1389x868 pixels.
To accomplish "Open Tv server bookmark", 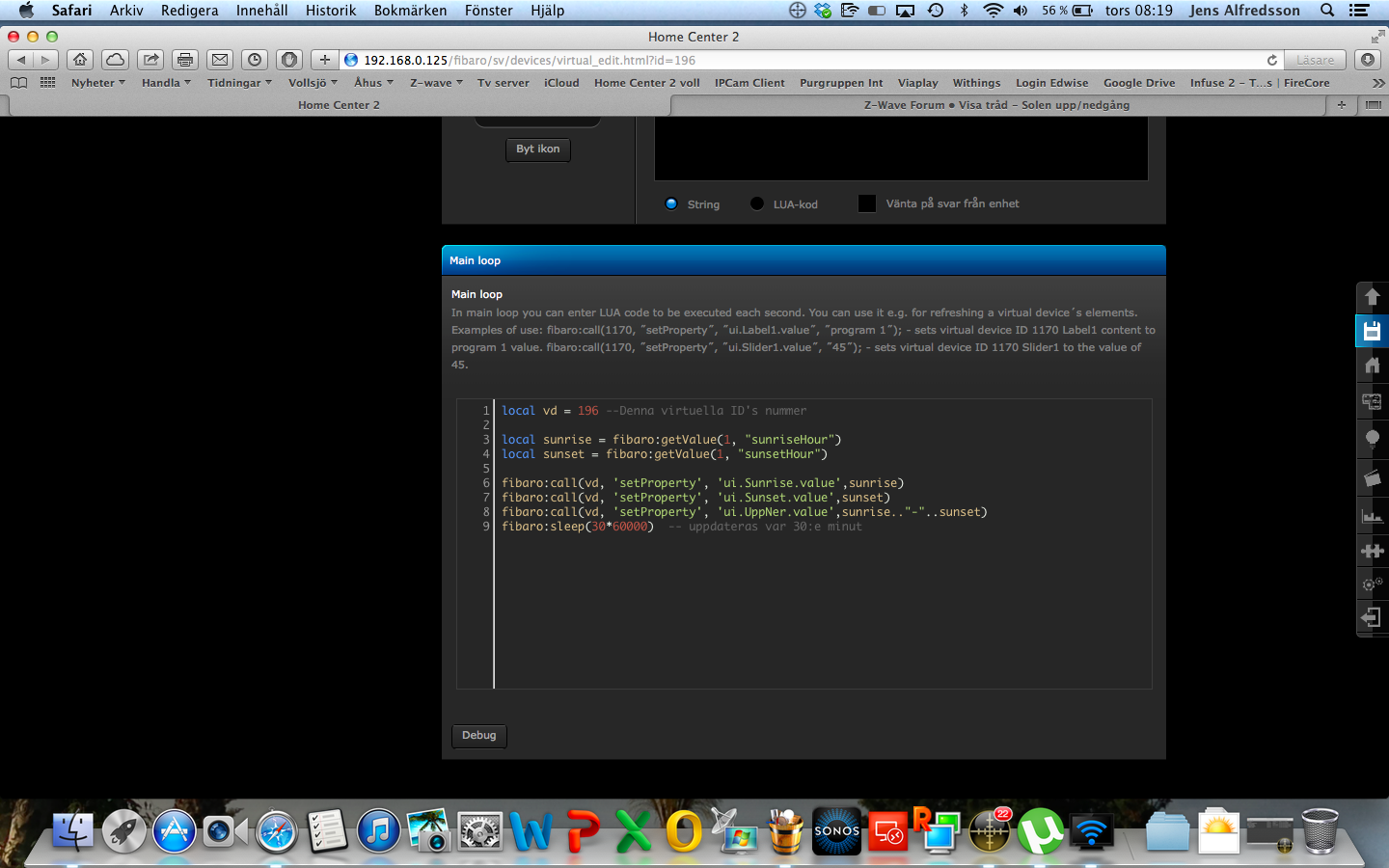I will coord(503,83).
